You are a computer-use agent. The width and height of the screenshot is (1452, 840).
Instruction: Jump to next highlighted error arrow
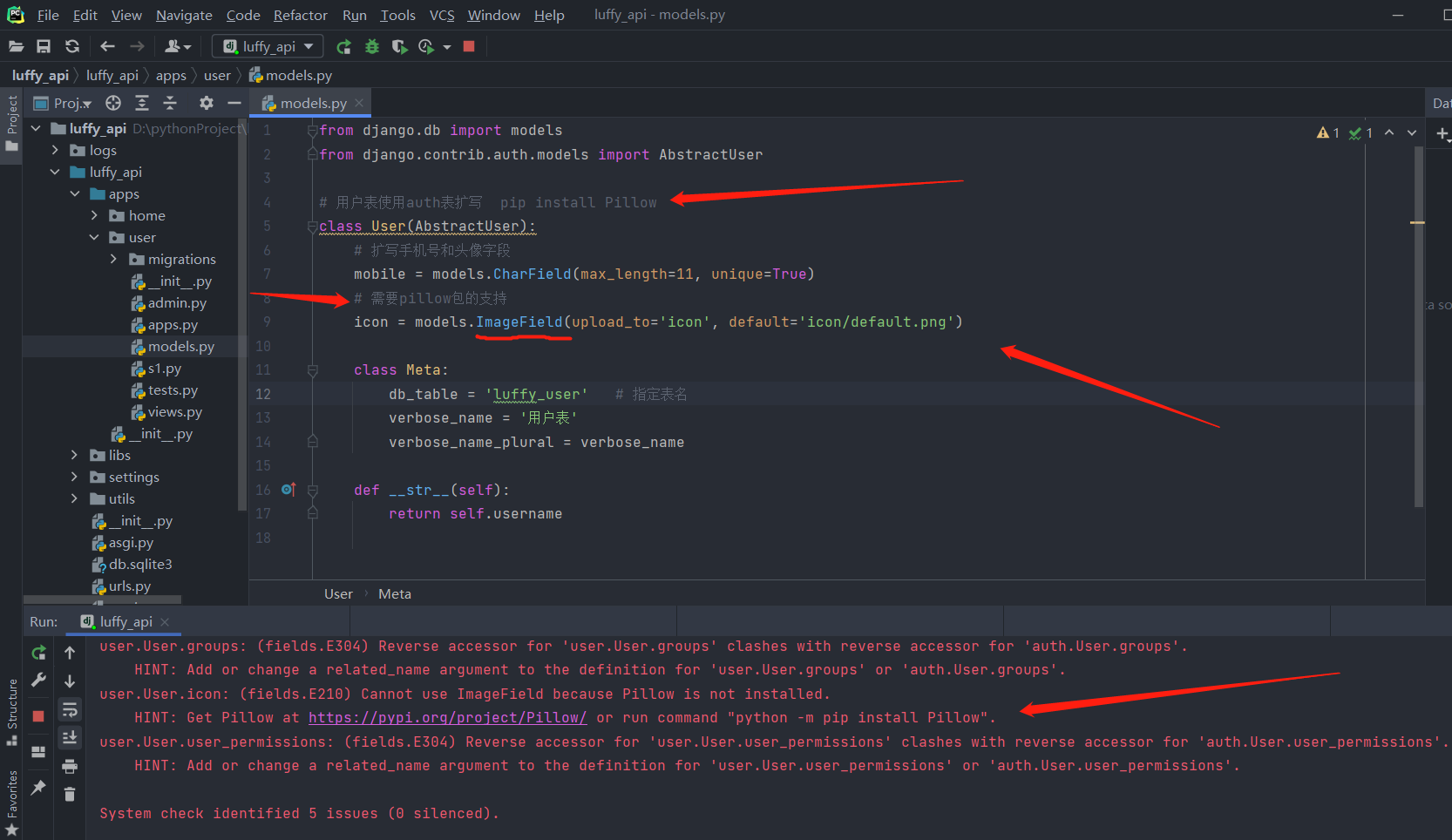(x=1412, y=132)
